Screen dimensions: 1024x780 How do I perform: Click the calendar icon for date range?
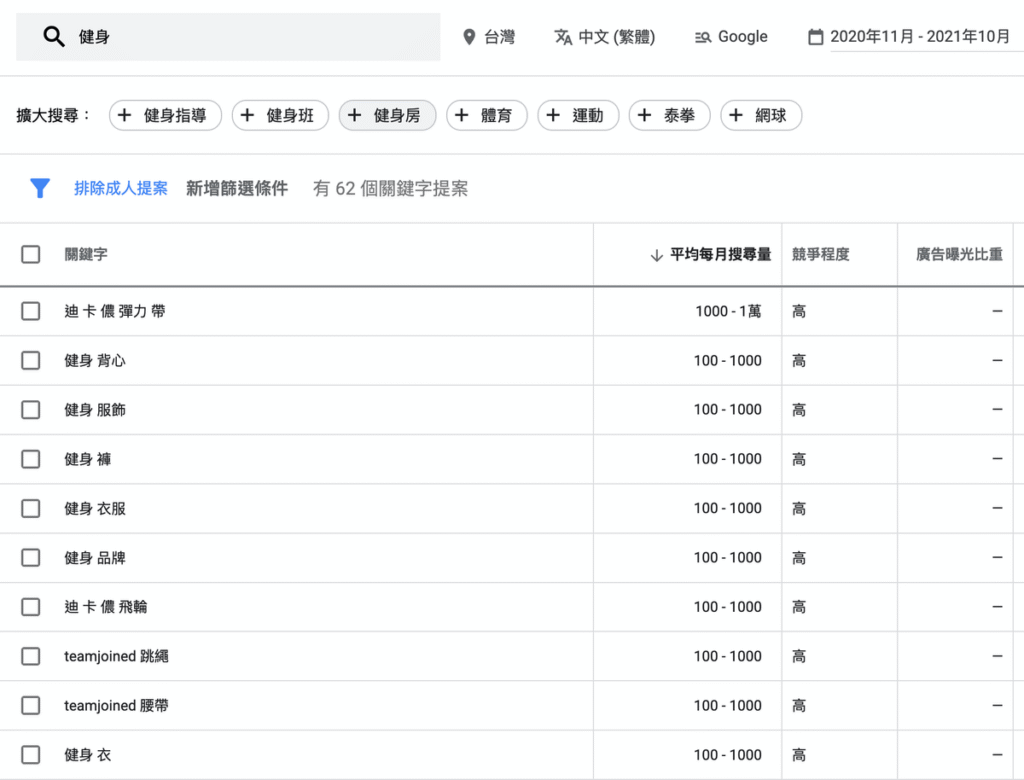point(815,37)
